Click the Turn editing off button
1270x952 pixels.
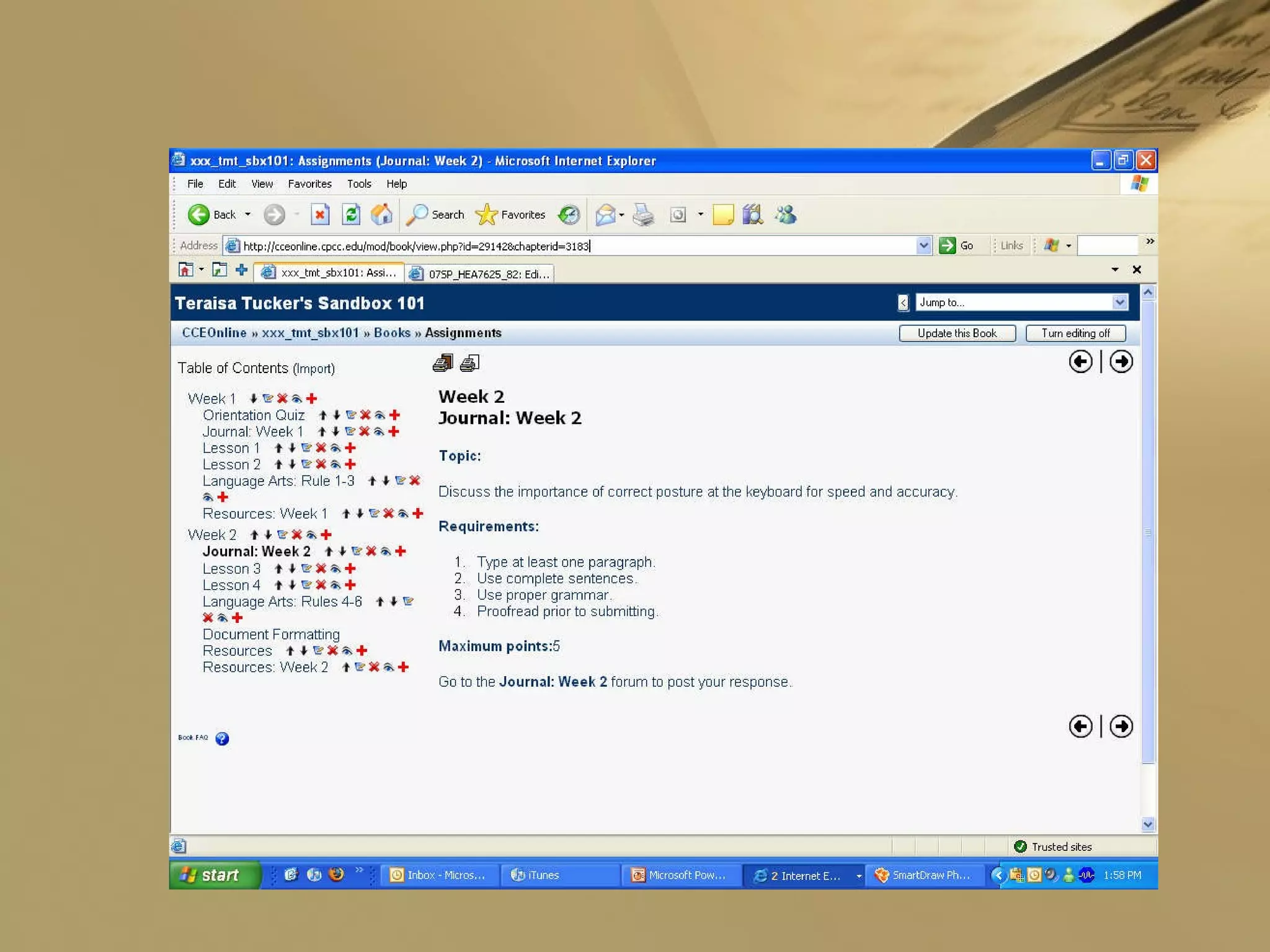1075,333
